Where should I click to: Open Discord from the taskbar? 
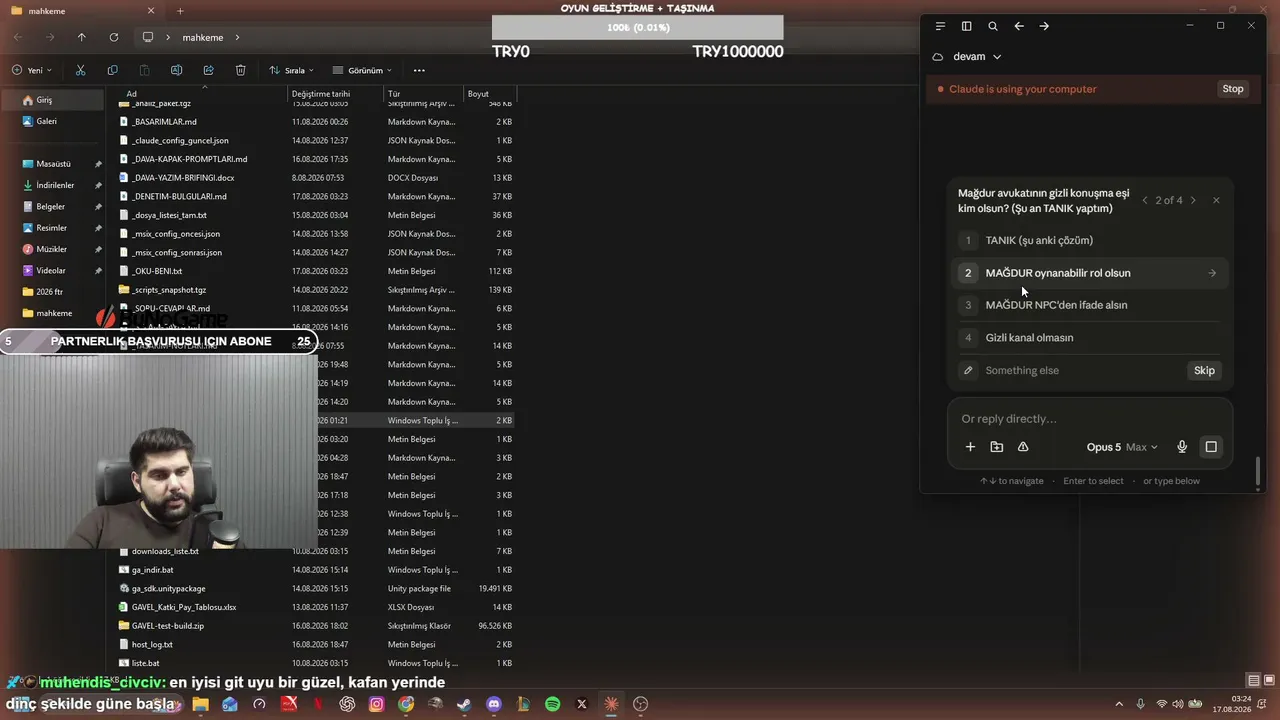pyautogui.click(x=494, y=704)
